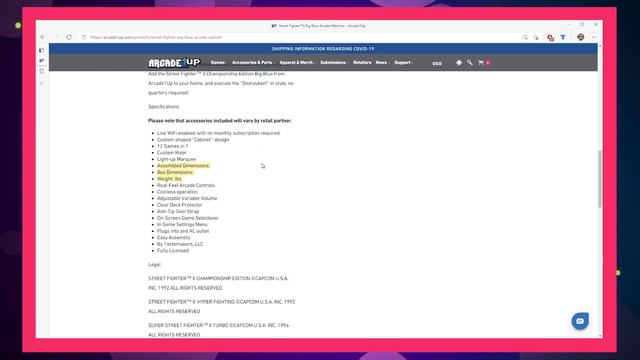Viewport: 640px width, 360px height.
Task: Open the site search magnifier icon
Action: pyautogui.click(x=470, y=62)
